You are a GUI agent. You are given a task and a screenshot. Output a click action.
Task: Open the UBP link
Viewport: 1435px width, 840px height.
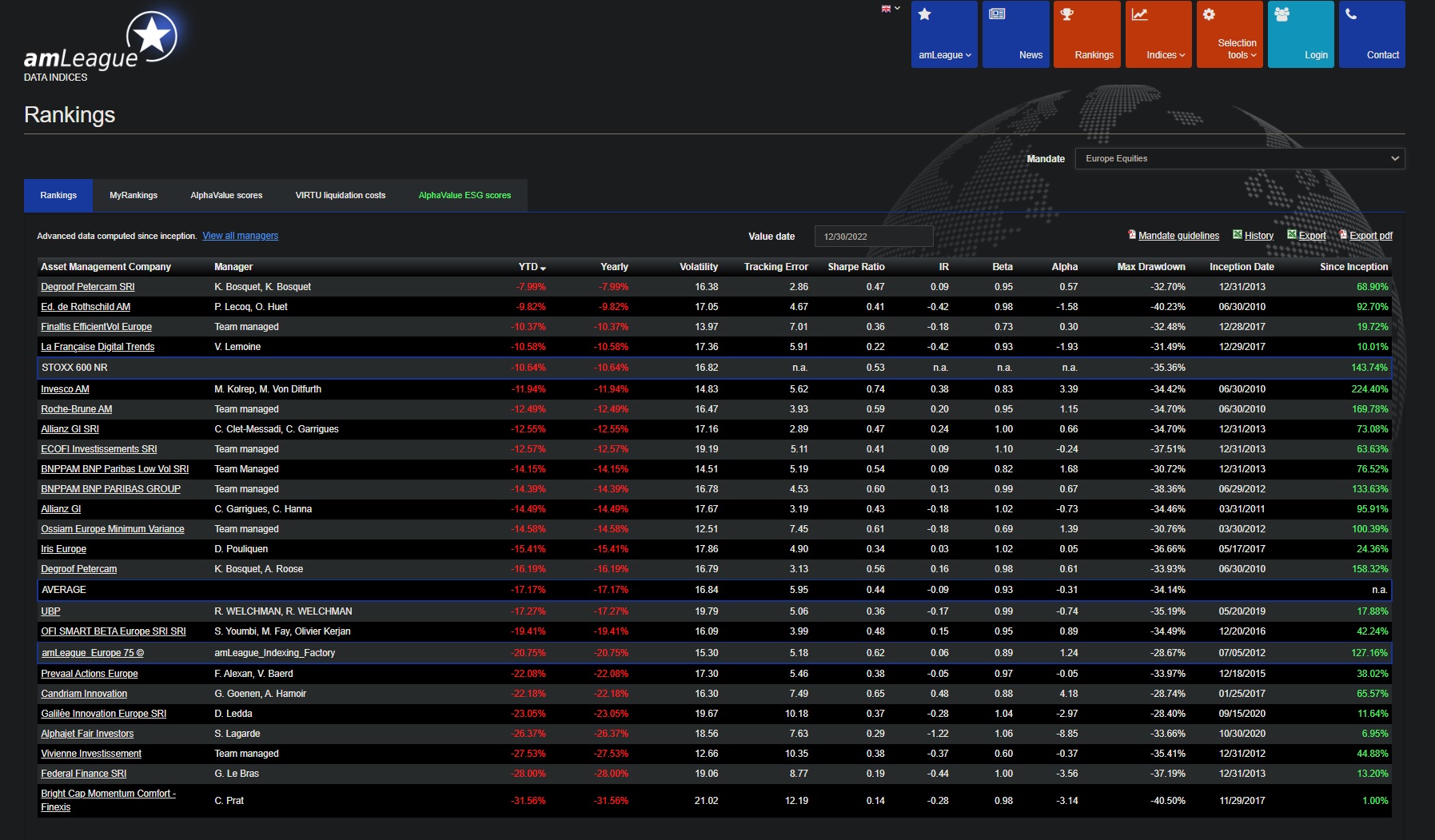pos(50,611)
